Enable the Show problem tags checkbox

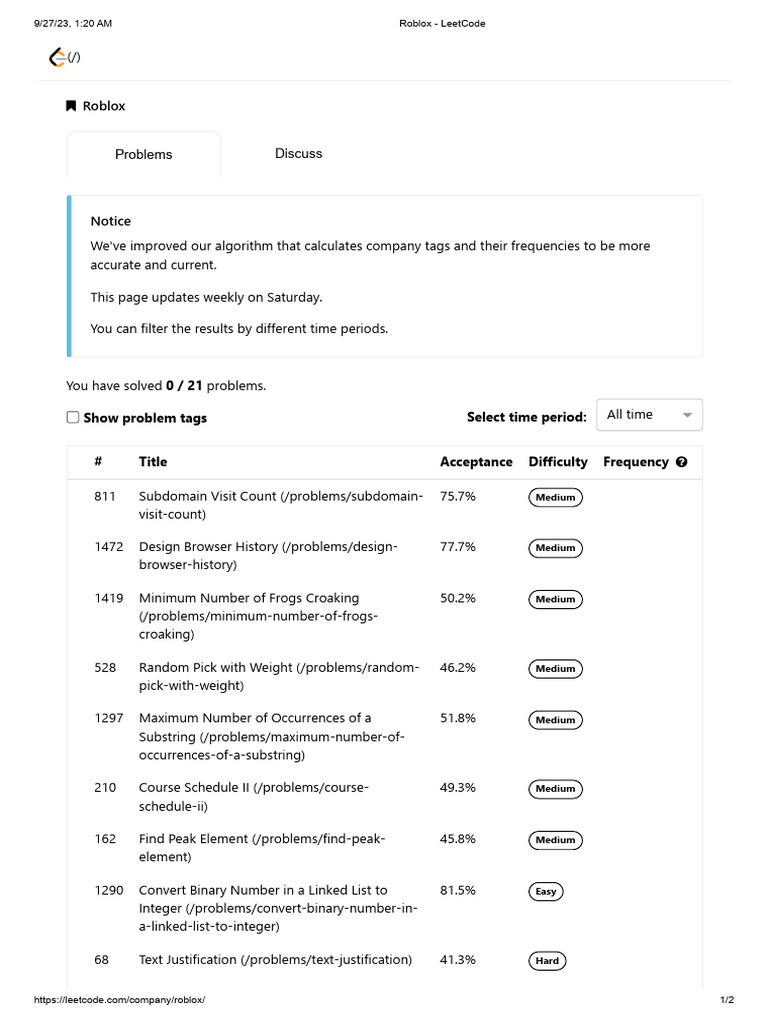[73, 417]
